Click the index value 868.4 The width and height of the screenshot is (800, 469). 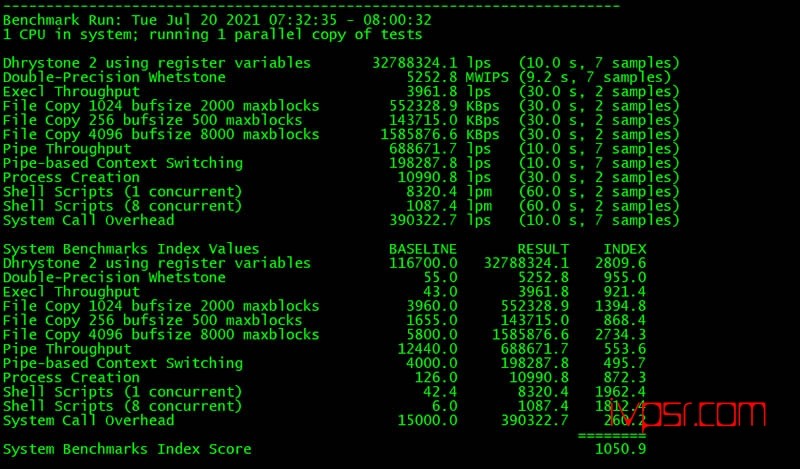(625, 320)
